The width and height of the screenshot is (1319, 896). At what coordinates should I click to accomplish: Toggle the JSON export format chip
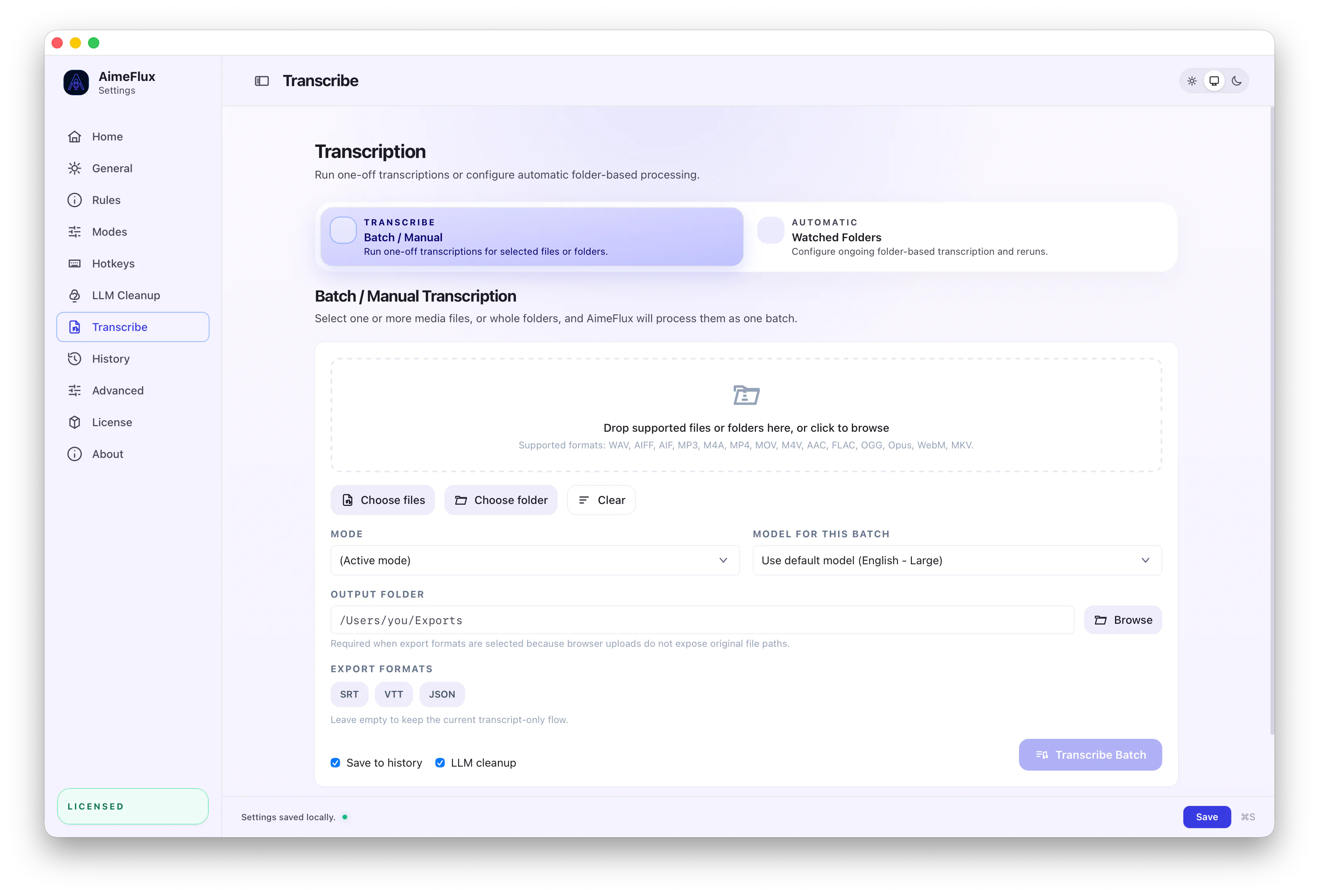(442, 694)
